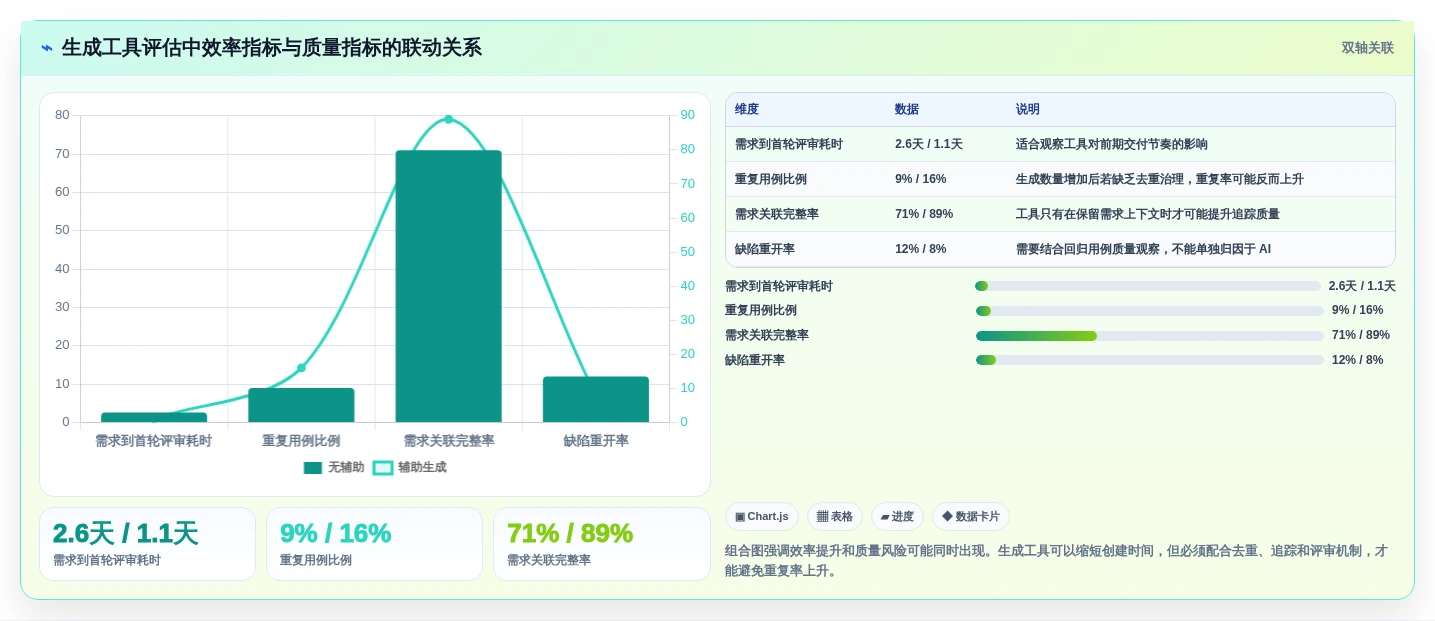
Task: Click the 维度 column header
Action: coord(747,109)
